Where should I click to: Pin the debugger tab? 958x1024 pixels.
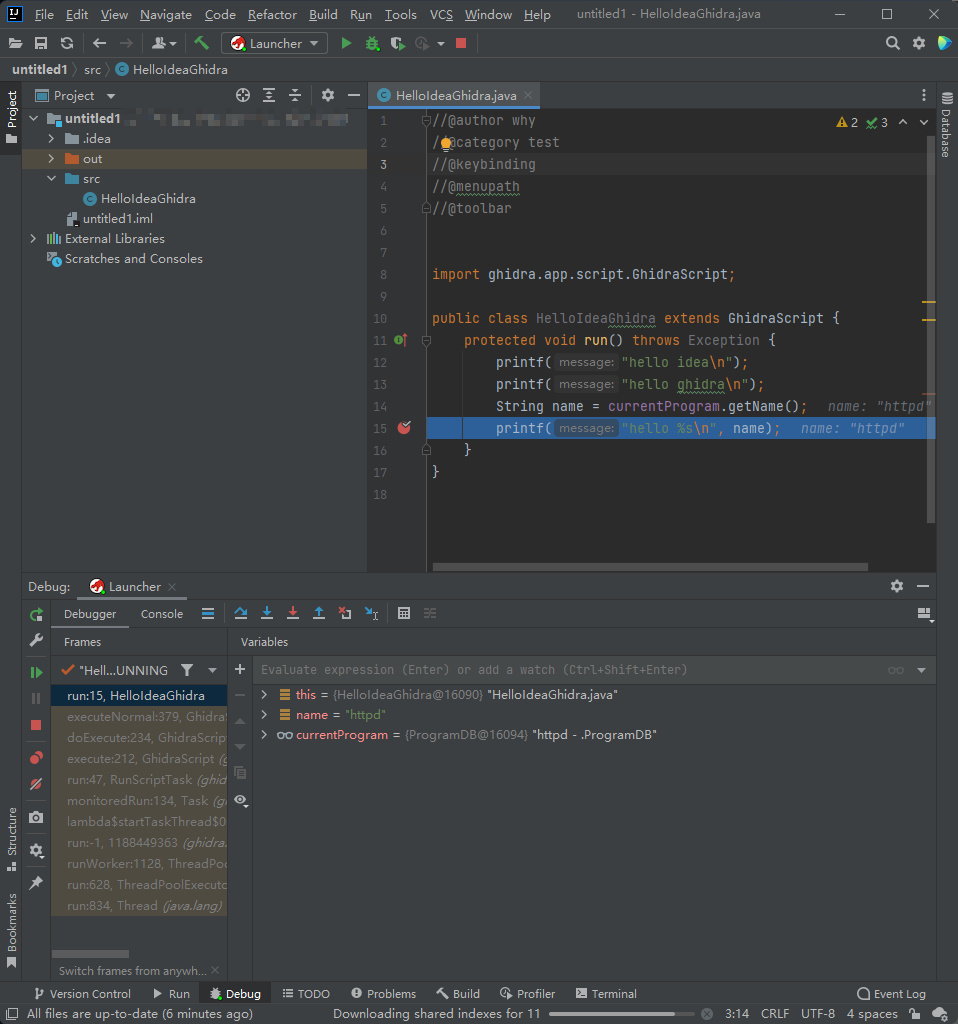click(x=36, y=883)
